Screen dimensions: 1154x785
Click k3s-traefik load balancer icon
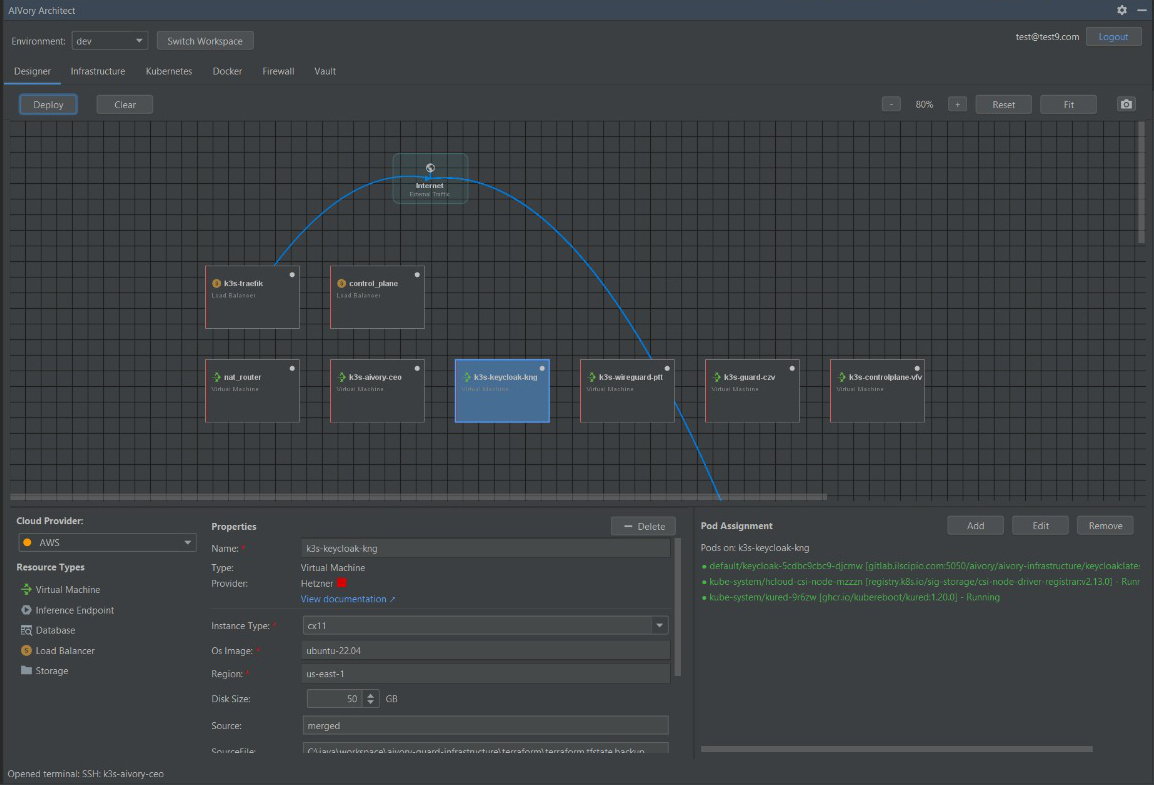click(216, 283)
